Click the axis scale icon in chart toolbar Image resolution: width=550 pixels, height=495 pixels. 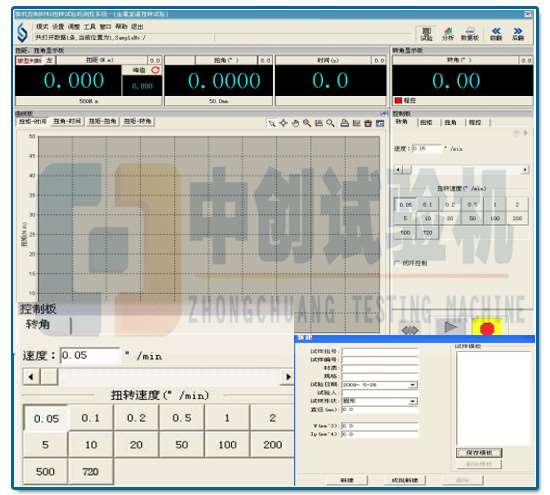click(318, 123)
